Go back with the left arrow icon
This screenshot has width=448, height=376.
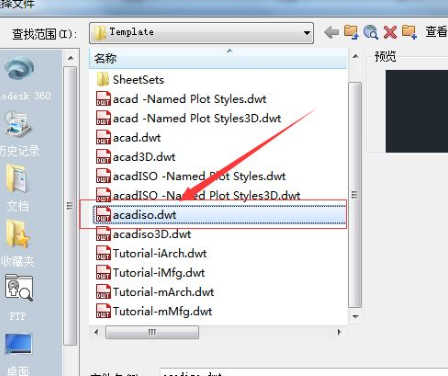click(x=331, y=32)
